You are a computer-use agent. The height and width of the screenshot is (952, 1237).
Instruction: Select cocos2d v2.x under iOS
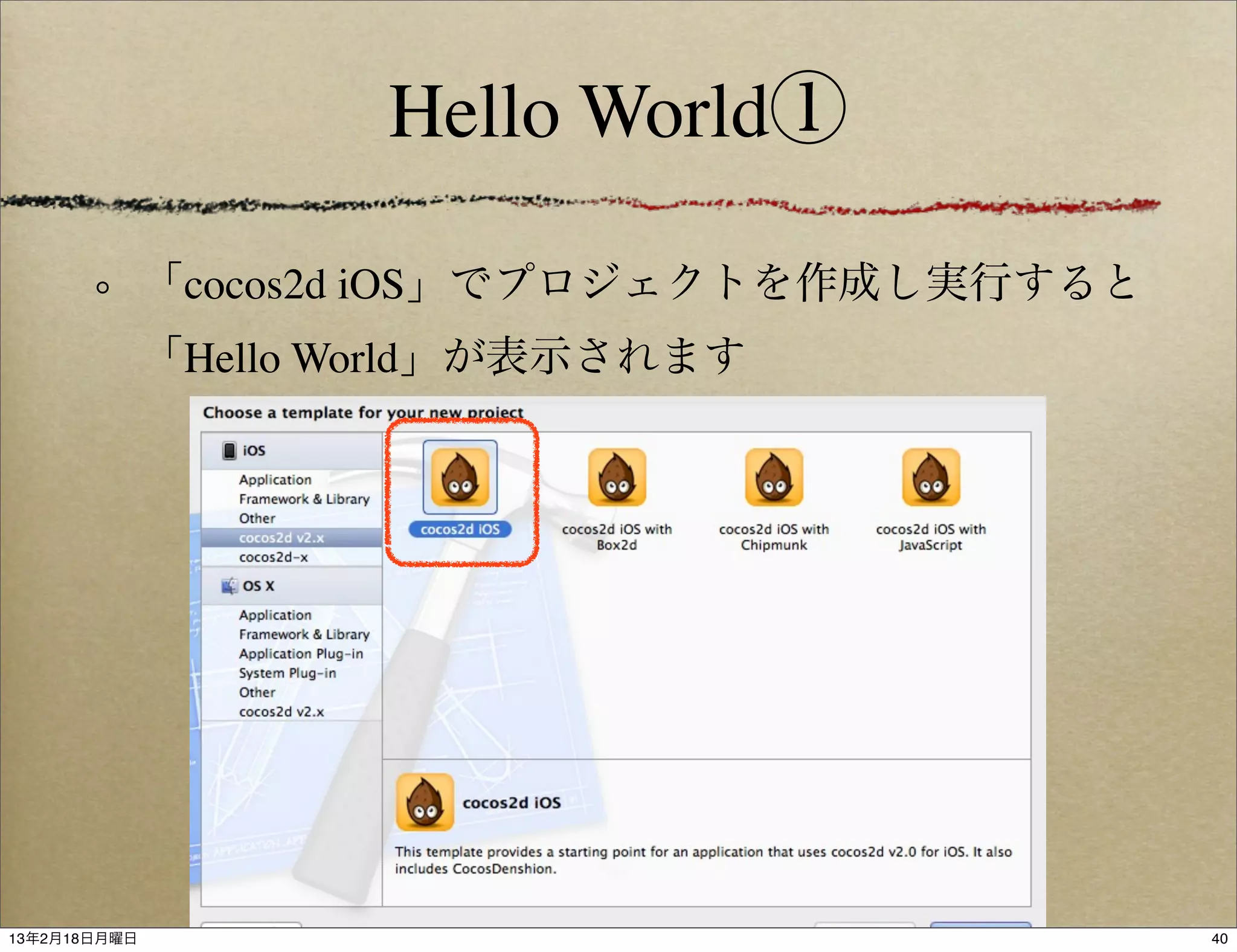pos(292,538)
